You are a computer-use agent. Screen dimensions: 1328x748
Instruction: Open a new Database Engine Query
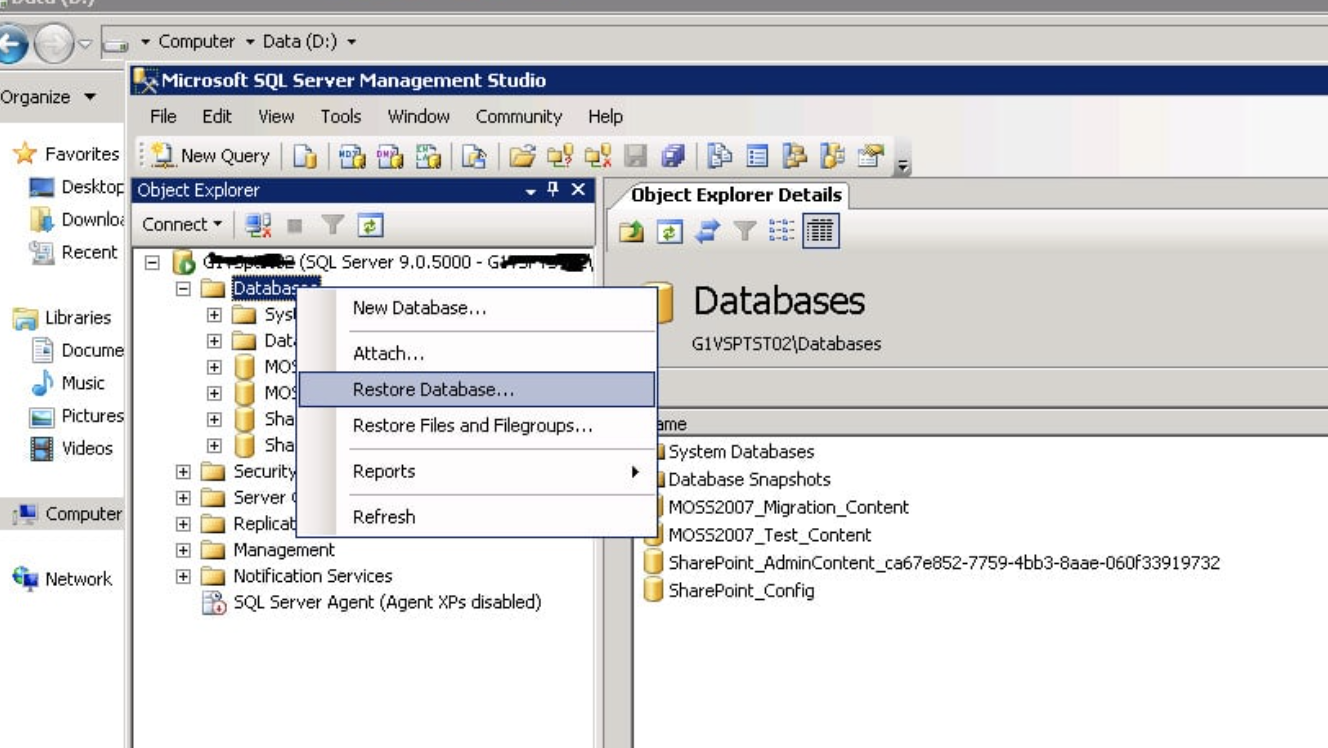coord(306,156)
